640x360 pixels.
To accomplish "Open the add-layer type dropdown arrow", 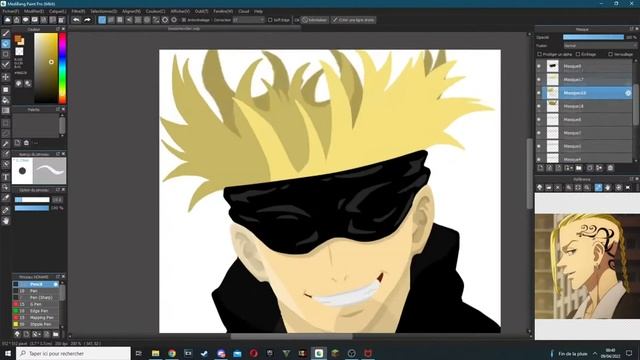I will [570, 168].
